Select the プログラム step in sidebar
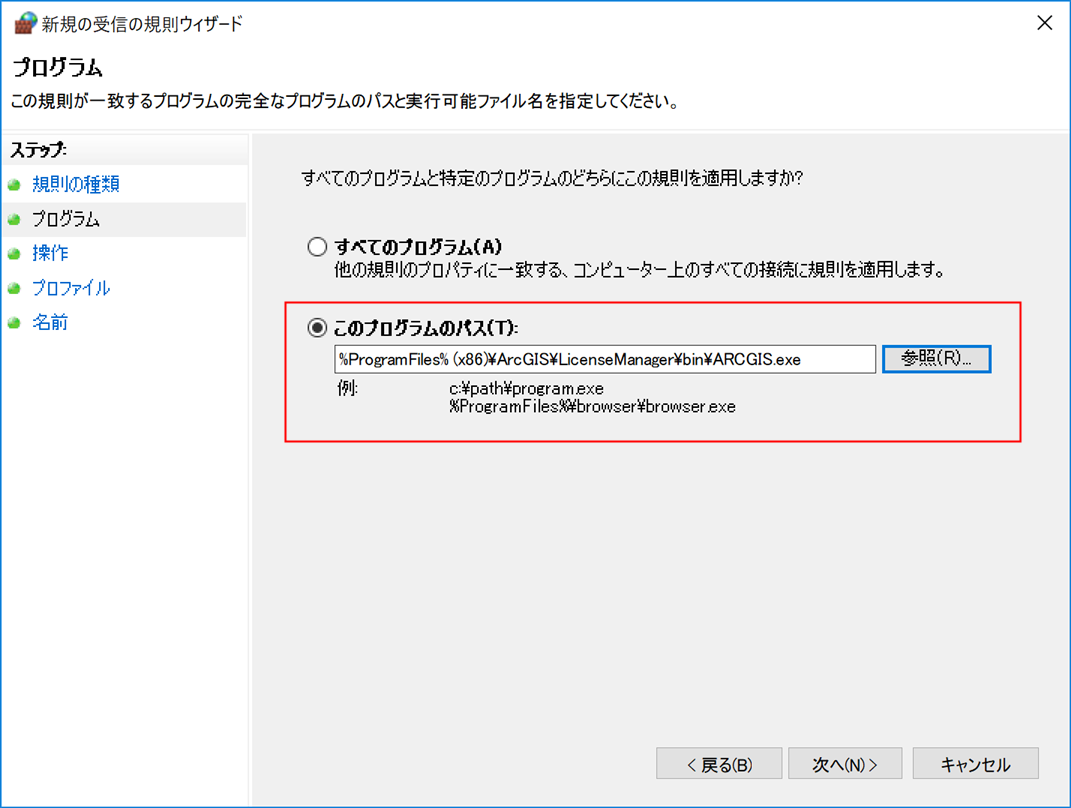The image size is (1071, 808). pos(66,219)
